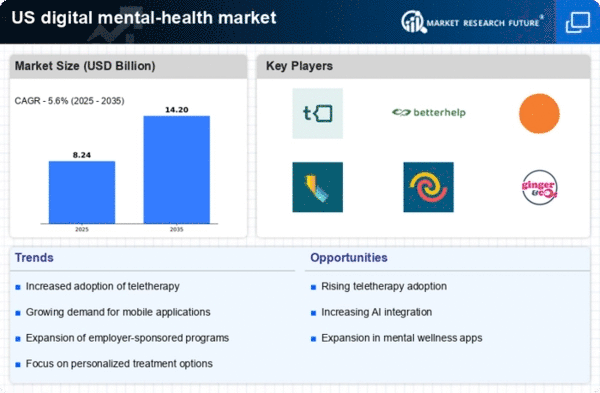Open the Market Research Future logo
Image resolution: width=600 pixels, height=393 pixels.
click(x=472, y=22)
